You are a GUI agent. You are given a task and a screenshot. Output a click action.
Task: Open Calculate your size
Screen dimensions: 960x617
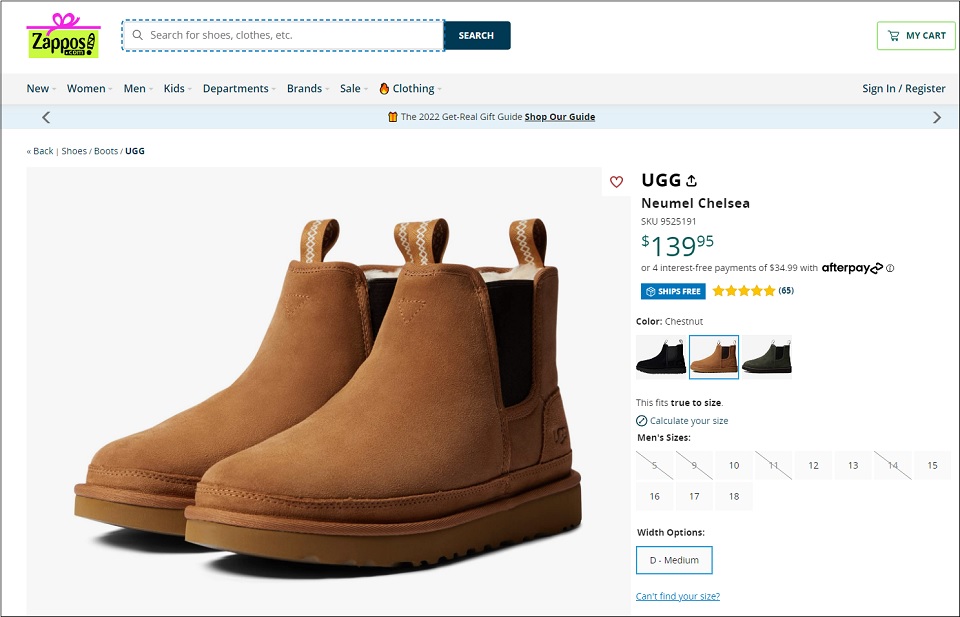(x=682, y=421)
